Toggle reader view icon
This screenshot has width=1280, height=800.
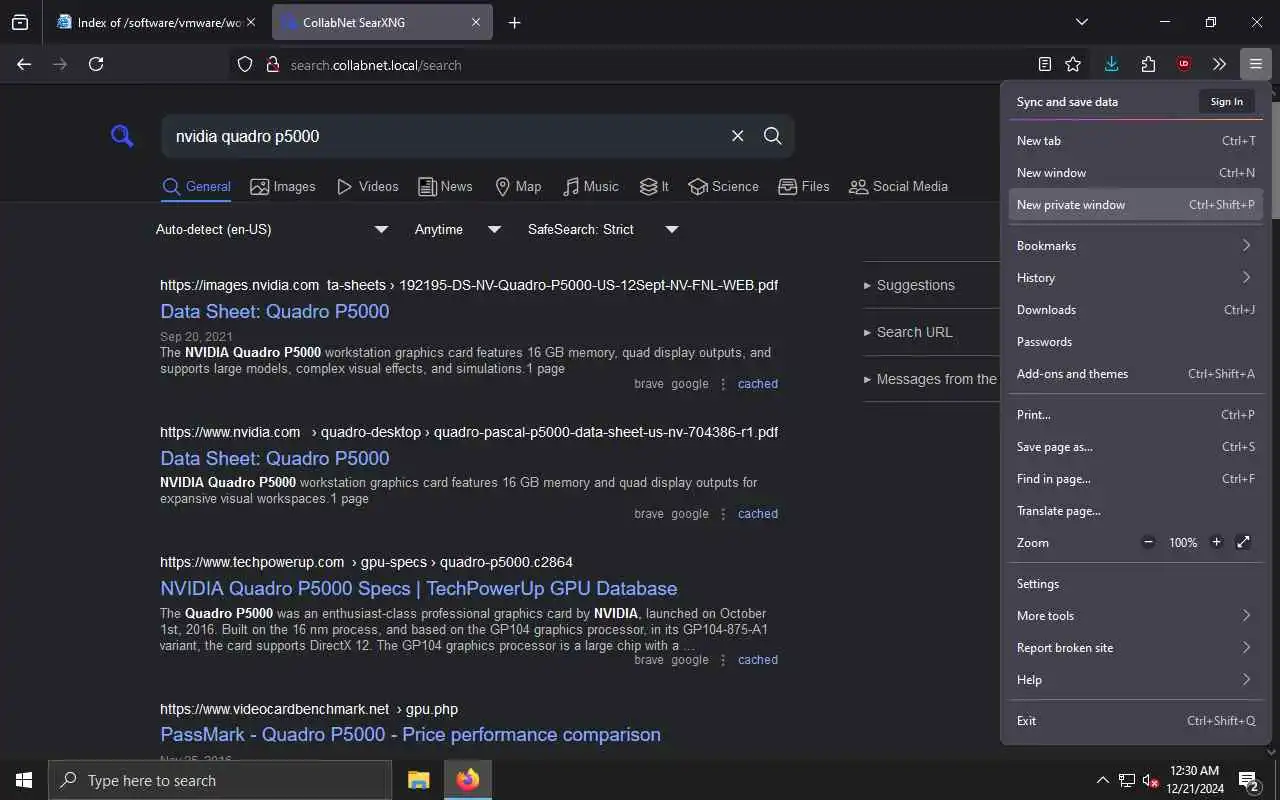coord(1045,64)
